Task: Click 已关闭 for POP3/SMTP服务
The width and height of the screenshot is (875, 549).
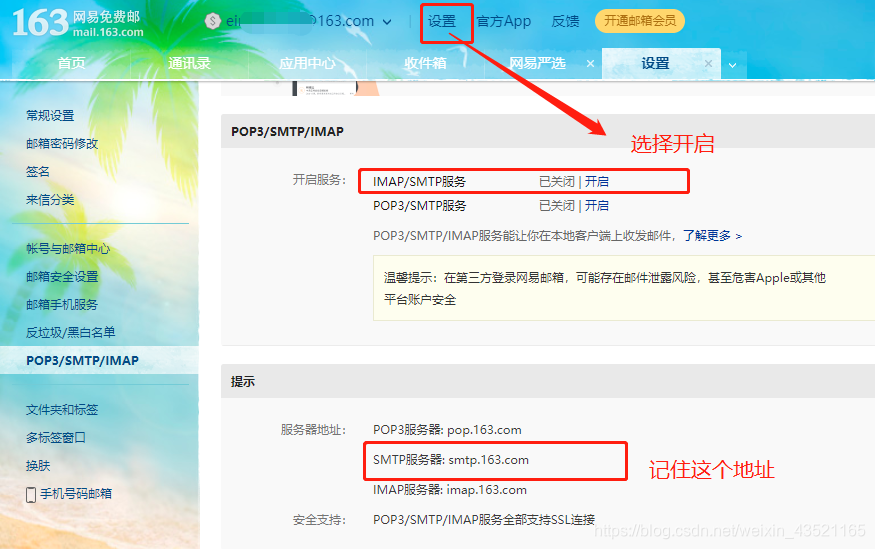Action: pos(556,205)
